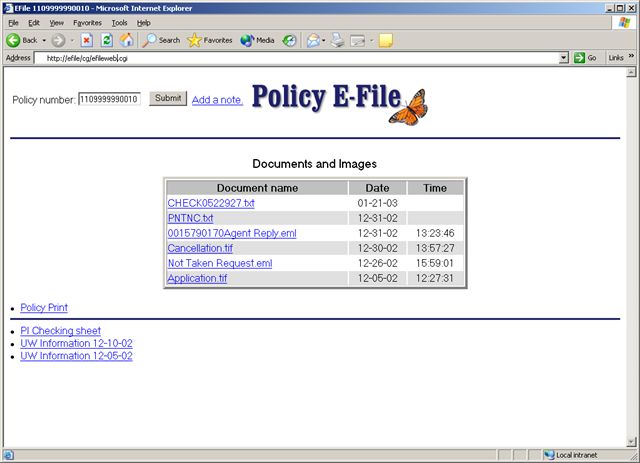Click the Edit toolbar icon
This screenshot has height=463, width=640.
click(358, 40)
